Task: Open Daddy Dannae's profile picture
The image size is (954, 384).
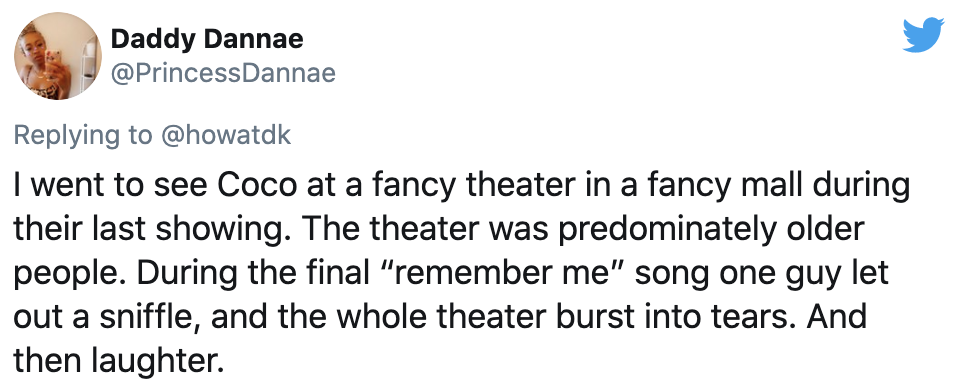Action: pos(58,56)
